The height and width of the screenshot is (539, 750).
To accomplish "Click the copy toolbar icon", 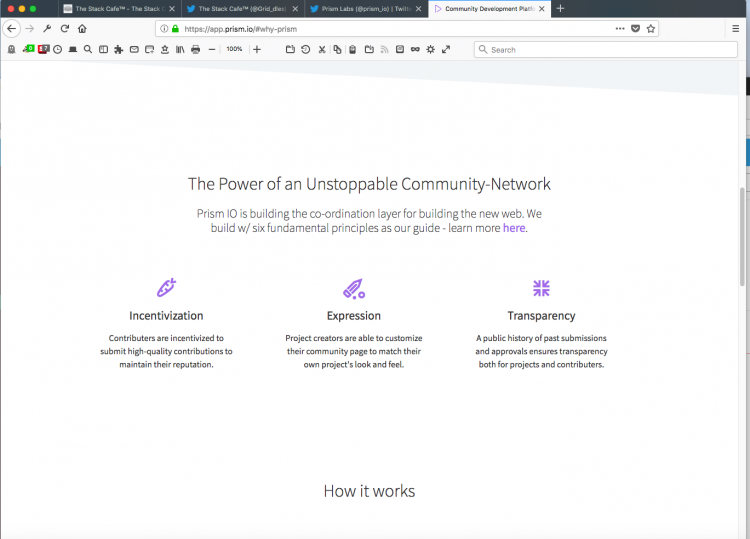I will [x=337, y=49].
